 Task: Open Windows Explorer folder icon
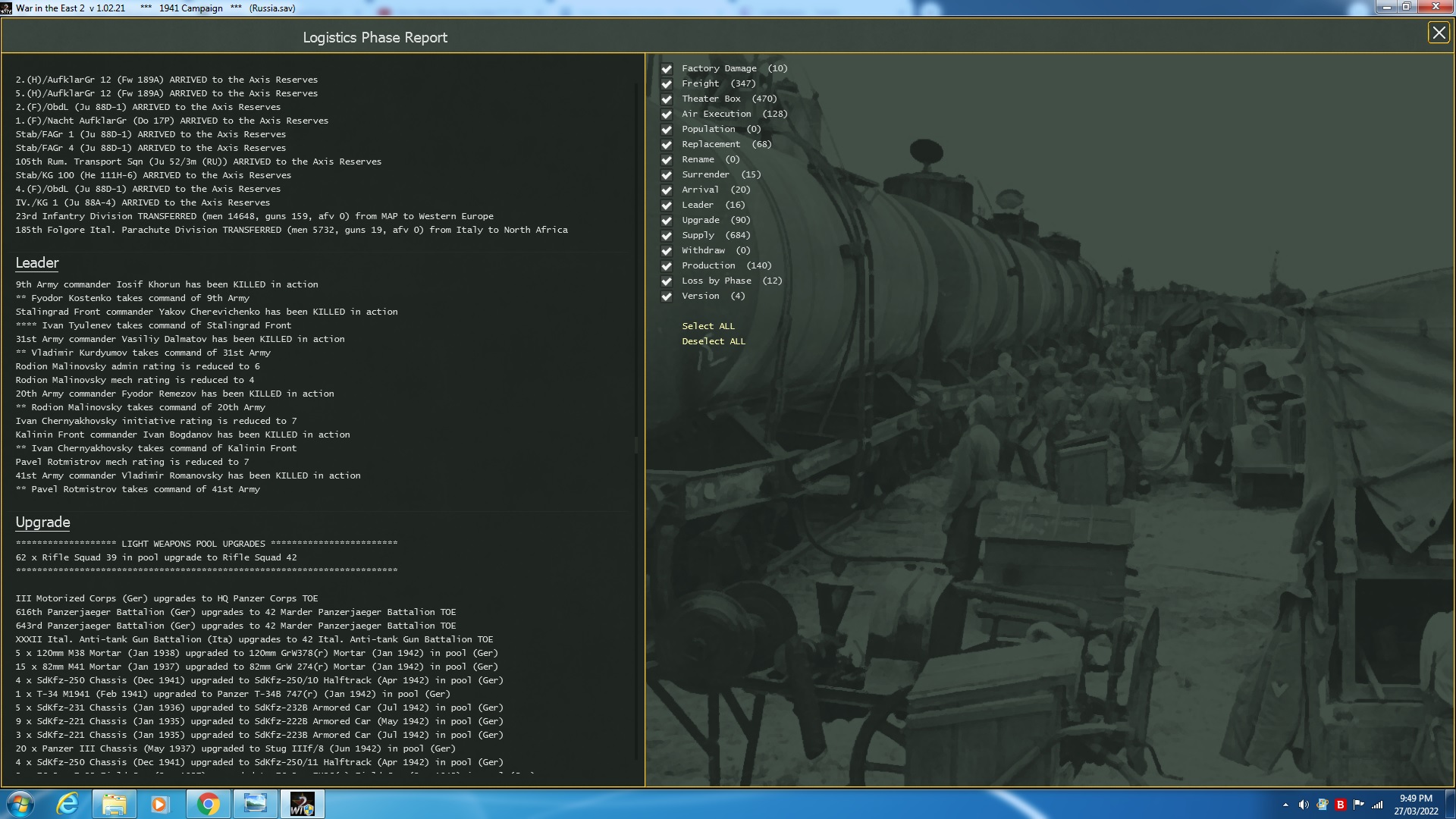point(115,804)
